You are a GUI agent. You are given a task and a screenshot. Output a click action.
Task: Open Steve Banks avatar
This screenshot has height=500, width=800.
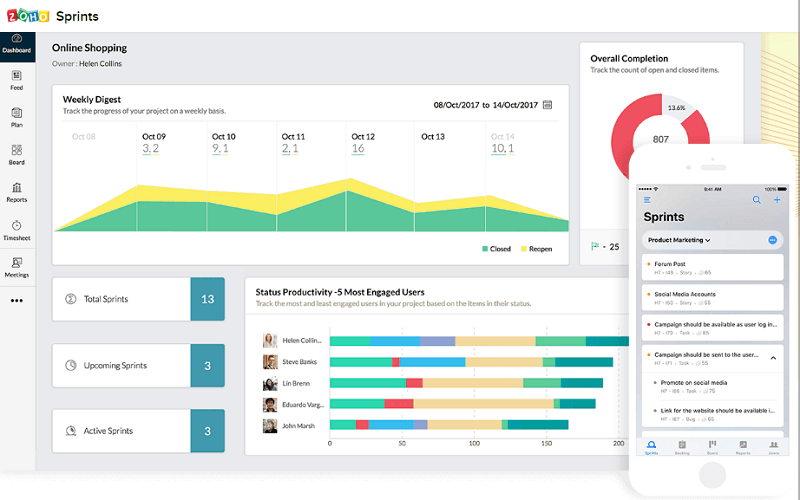(270, 362)
